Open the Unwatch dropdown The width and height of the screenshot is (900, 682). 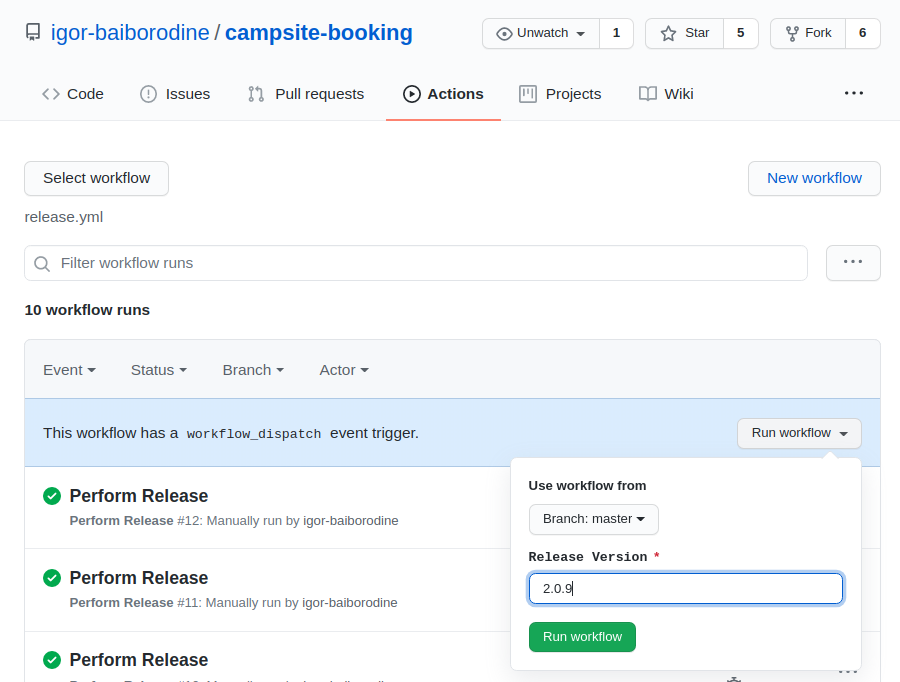point(541,33)
